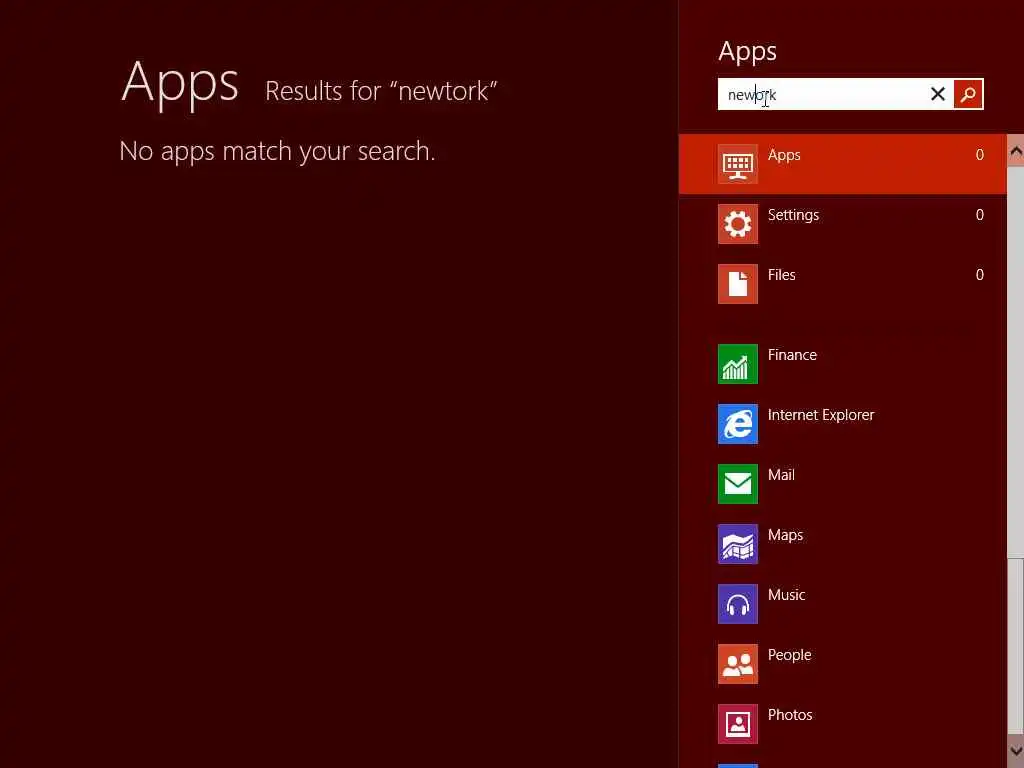Choose the Apps label in list

[784, 155]
